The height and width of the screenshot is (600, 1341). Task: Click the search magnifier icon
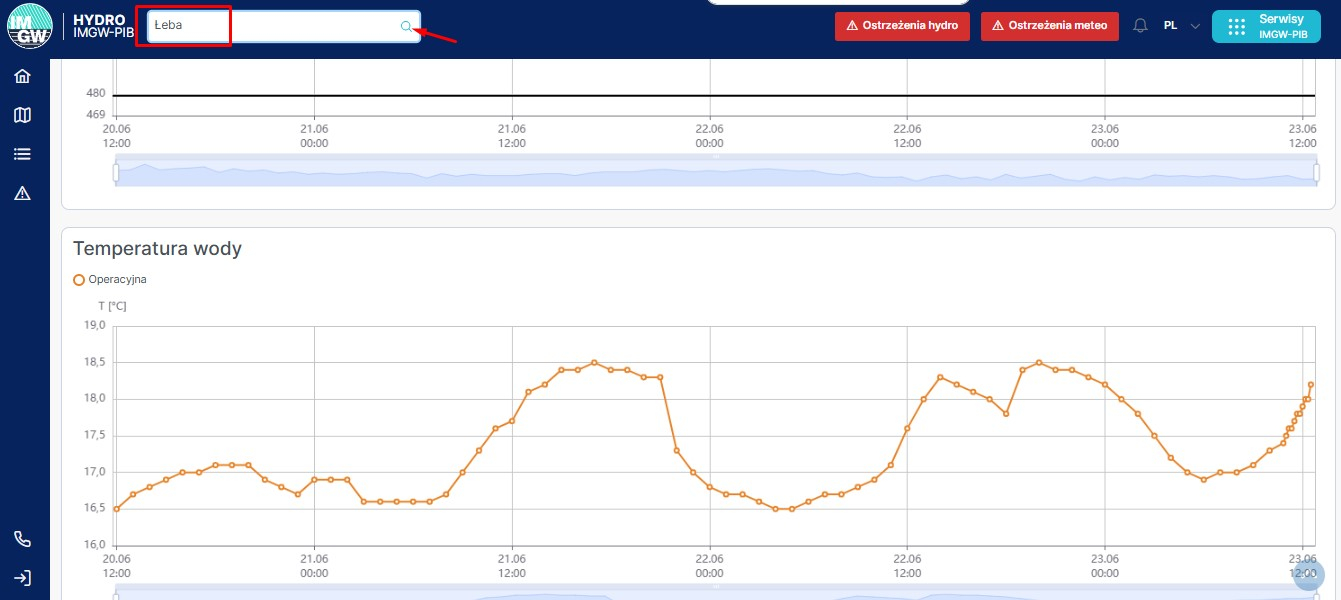[406, 27]
